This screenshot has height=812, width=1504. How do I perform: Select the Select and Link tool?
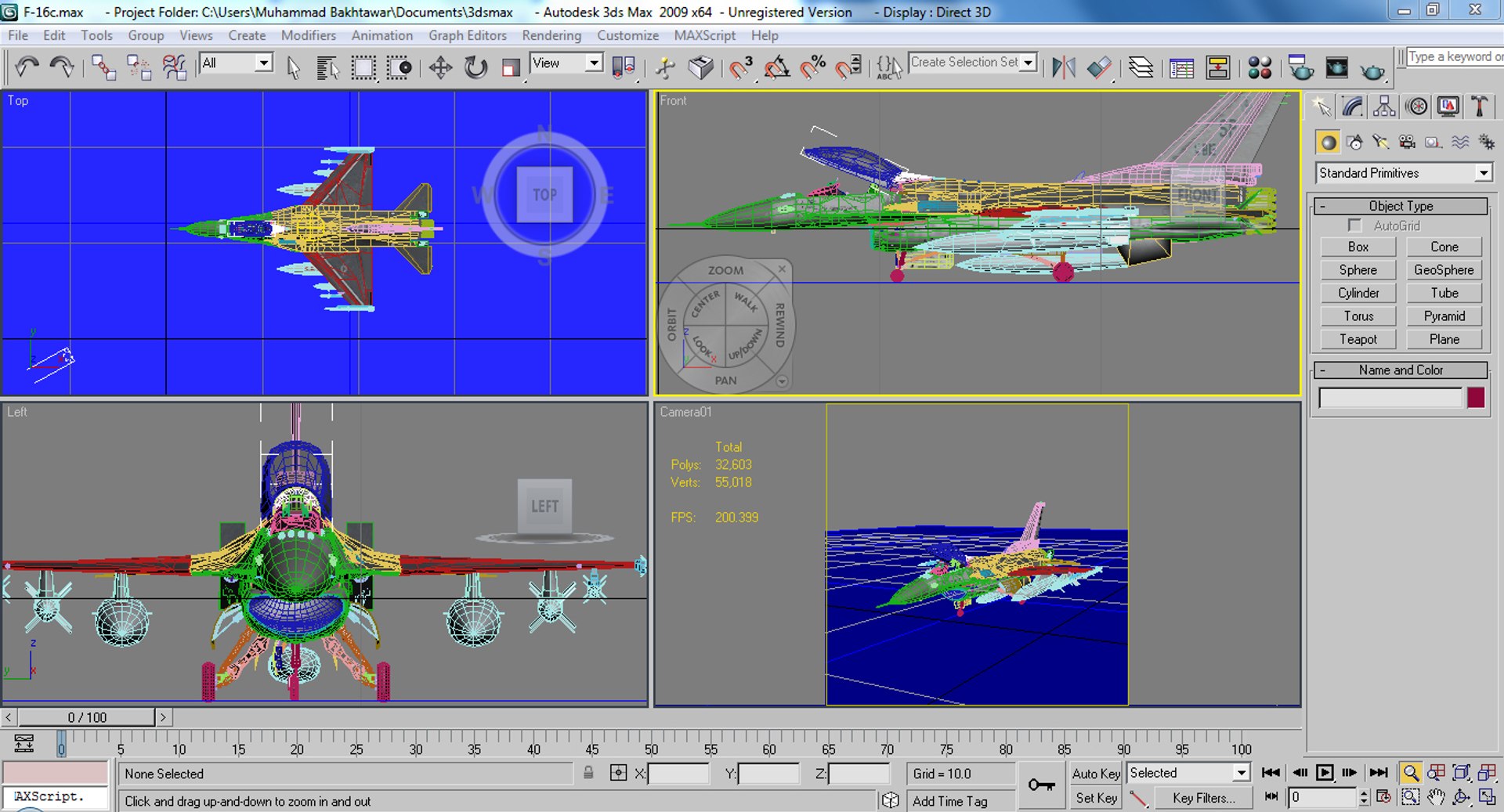[103, 67]
